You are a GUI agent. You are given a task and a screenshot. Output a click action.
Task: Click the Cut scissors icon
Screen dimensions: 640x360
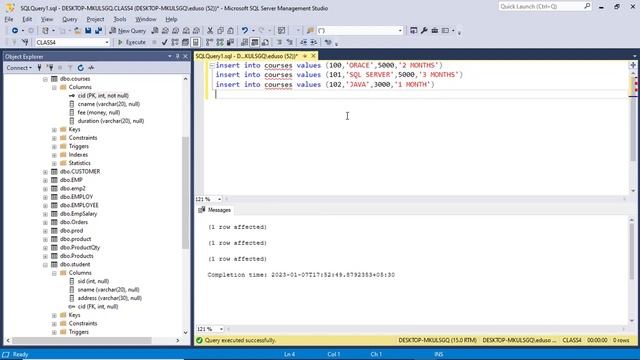click(x=210, y=31)
